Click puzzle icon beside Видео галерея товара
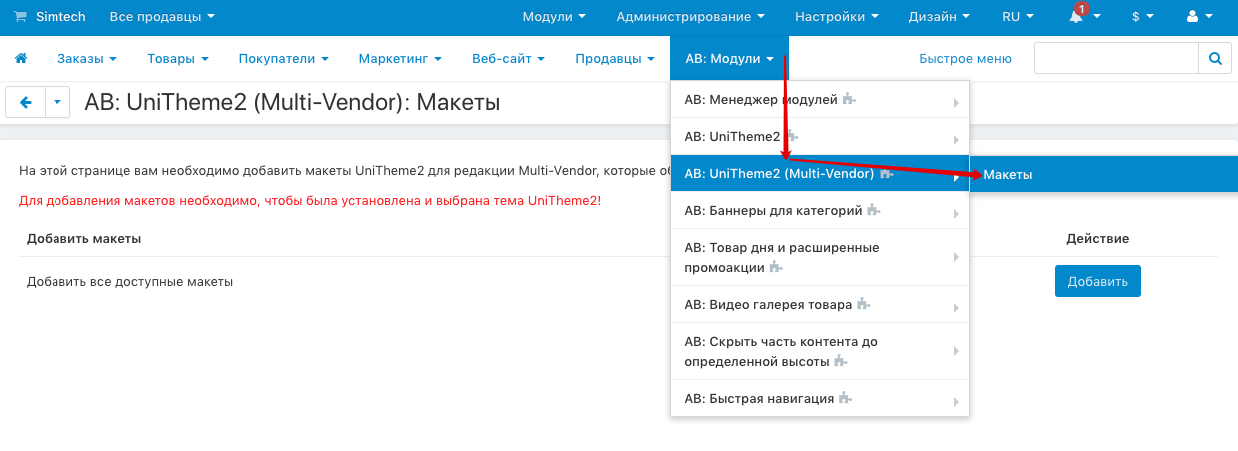This screenshot has width=1238, height=451. (x=864, y=304)
